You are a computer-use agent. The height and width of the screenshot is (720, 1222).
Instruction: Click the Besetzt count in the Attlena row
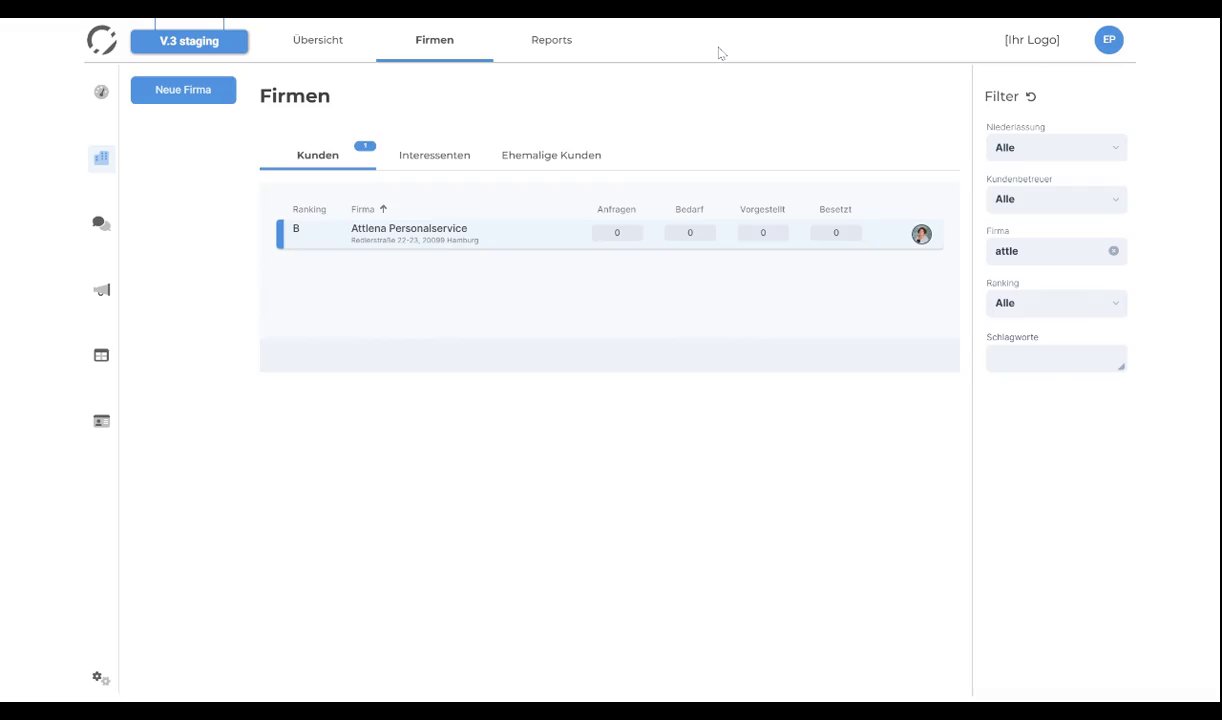(835, 233)
